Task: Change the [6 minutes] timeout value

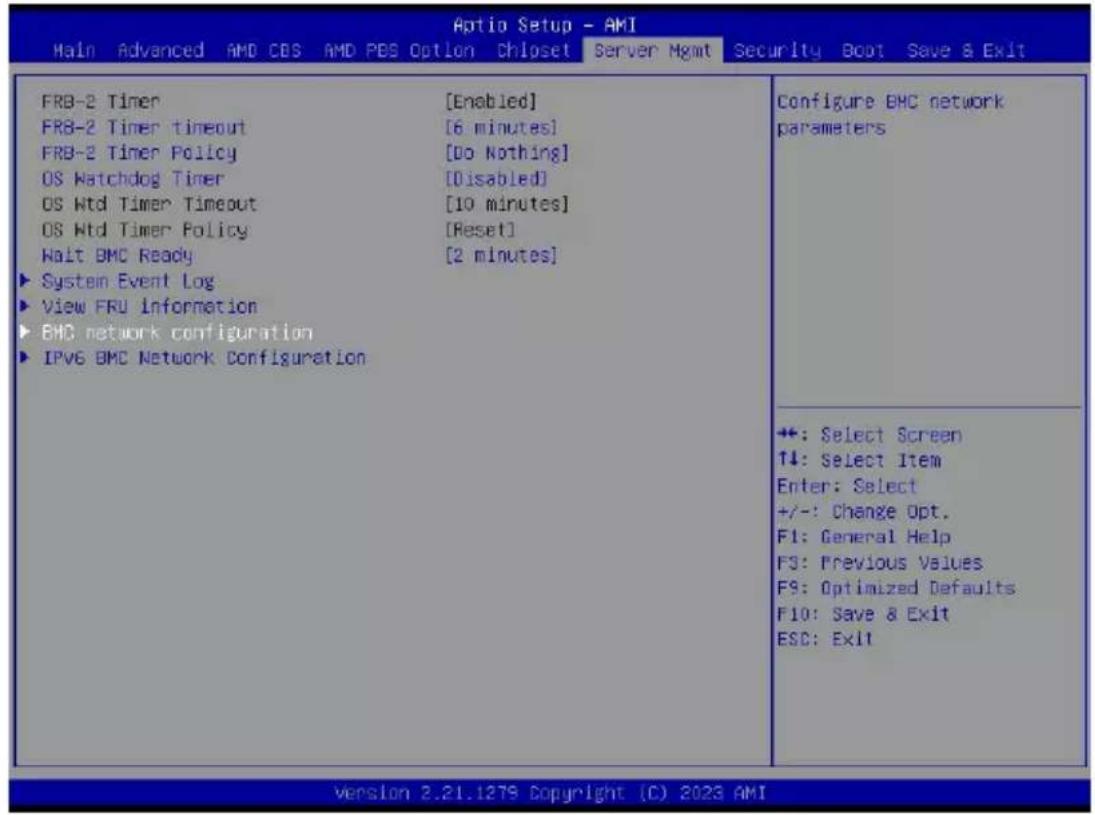Action: [501, 128]
